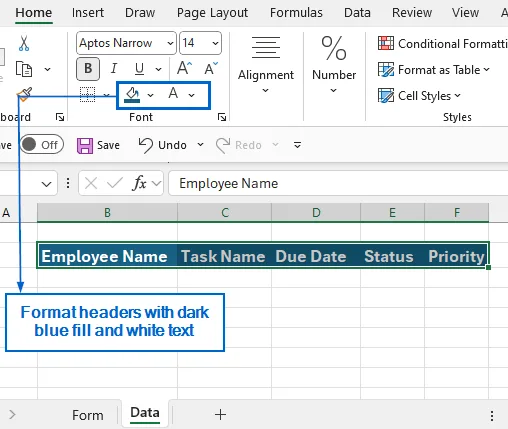Click the Redo arrow
Viewport: 508px width, 429px height.
tap(223, 145)
